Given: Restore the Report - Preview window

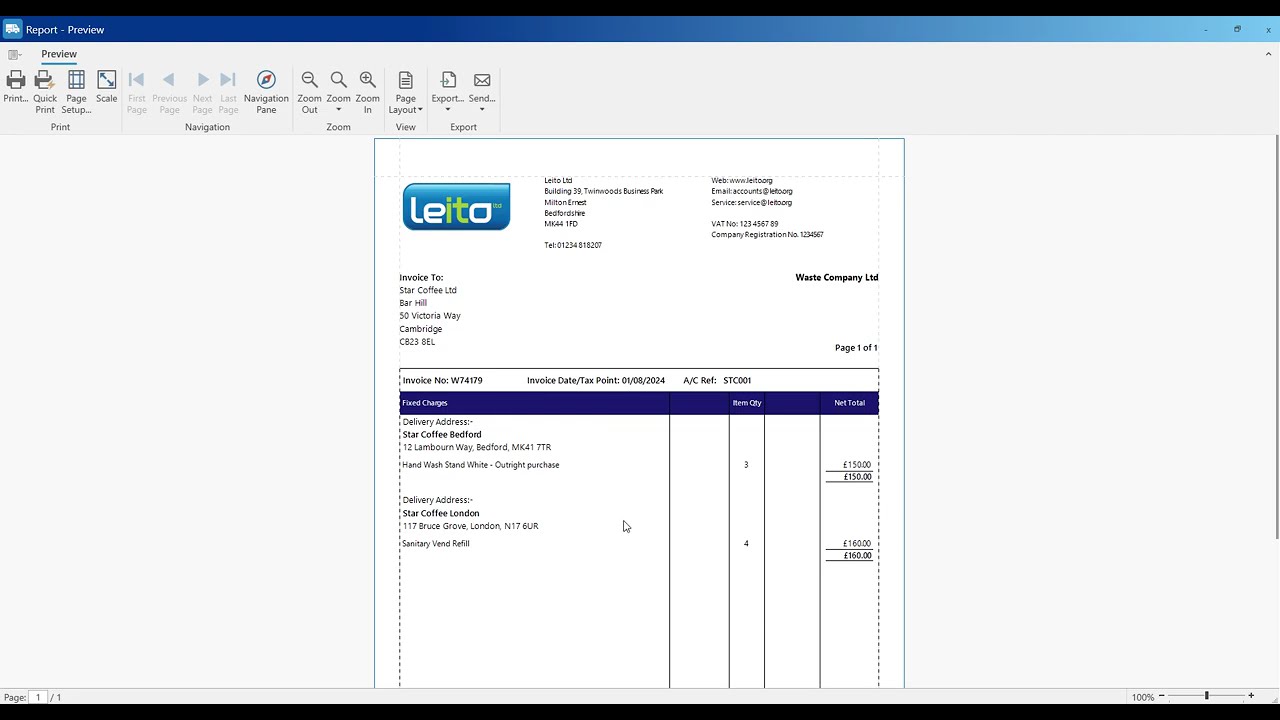Looking at the screenshot, I should 1237,29.
